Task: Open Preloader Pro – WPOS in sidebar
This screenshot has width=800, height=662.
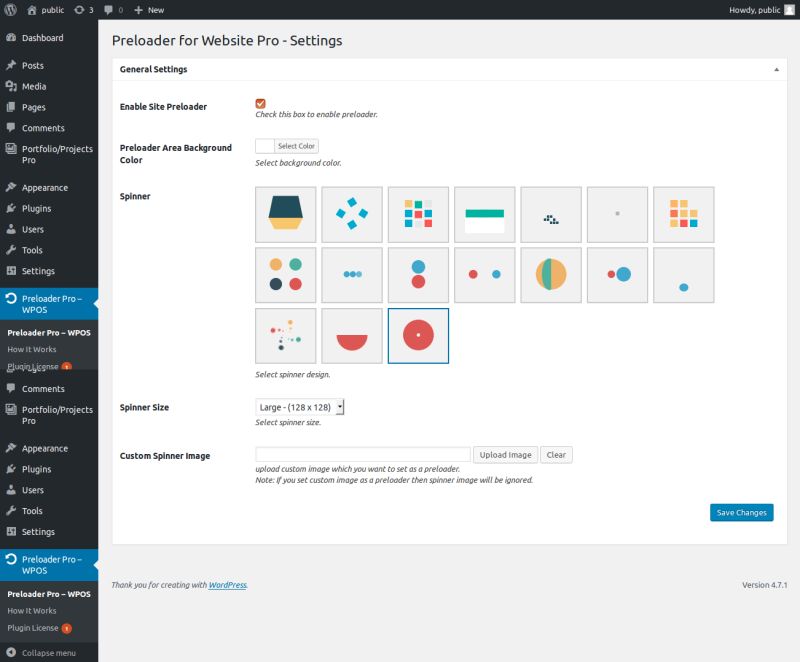Action: click(47, 296)
